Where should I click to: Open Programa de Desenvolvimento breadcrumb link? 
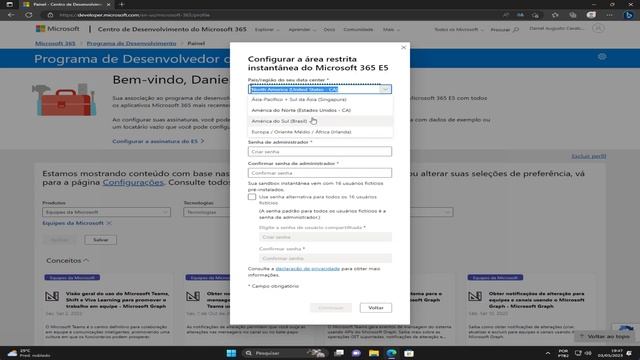[x=131, y=43]
